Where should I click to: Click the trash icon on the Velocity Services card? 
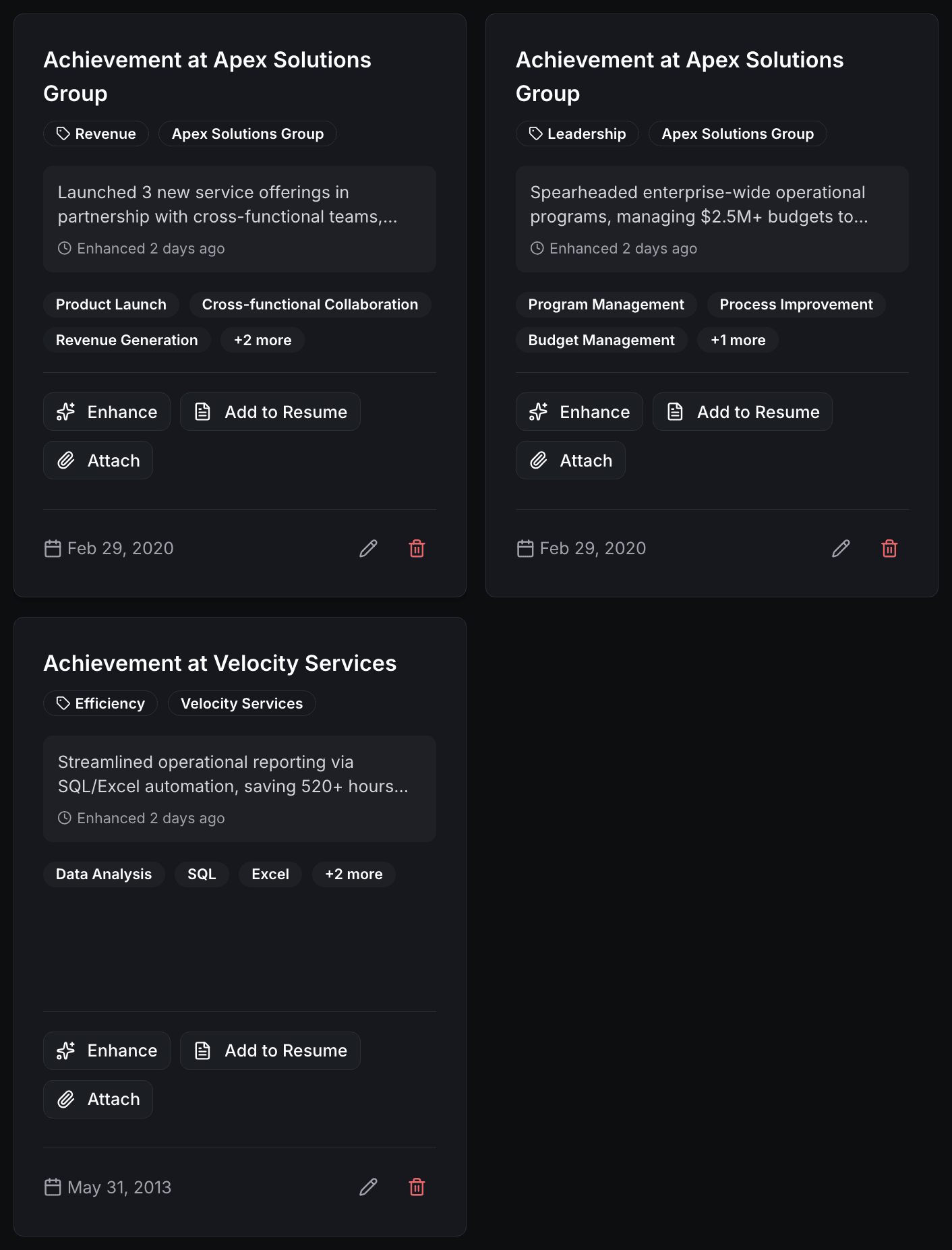coord(417,1187)
